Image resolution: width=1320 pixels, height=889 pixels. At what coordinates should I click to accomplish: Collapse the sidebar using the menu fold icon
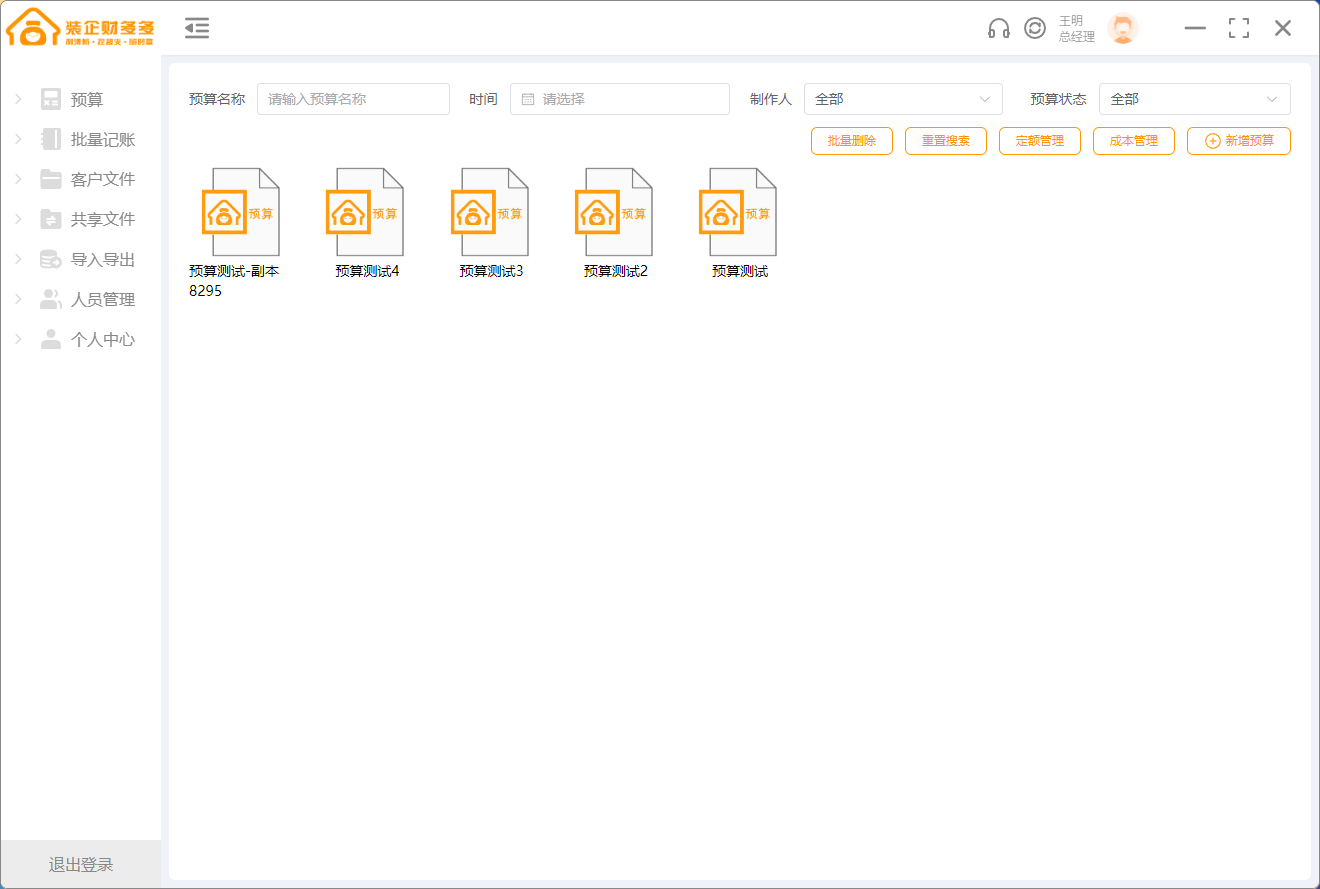(x=197, y=28)
